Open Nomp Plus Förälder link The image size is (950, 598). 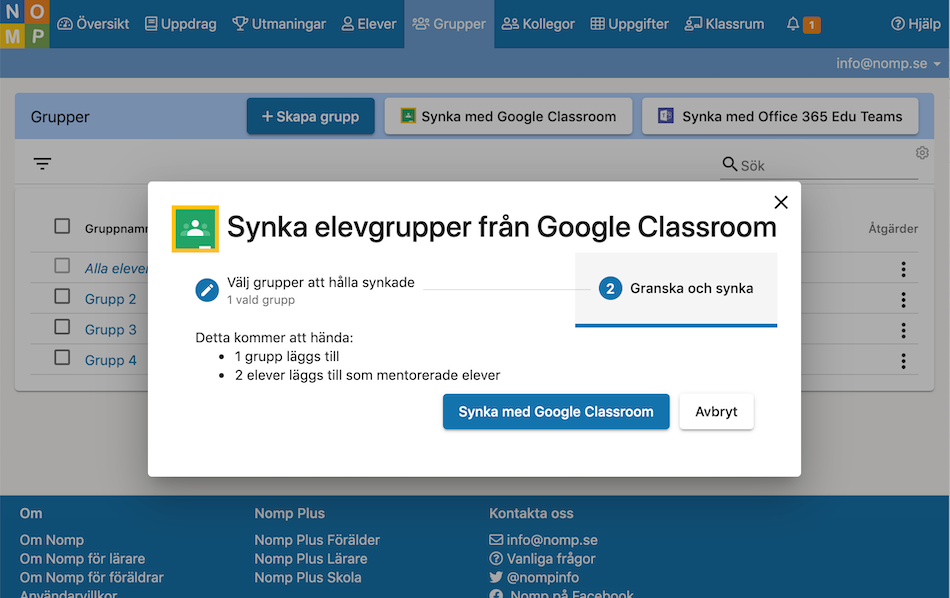(x=317, y=540)
